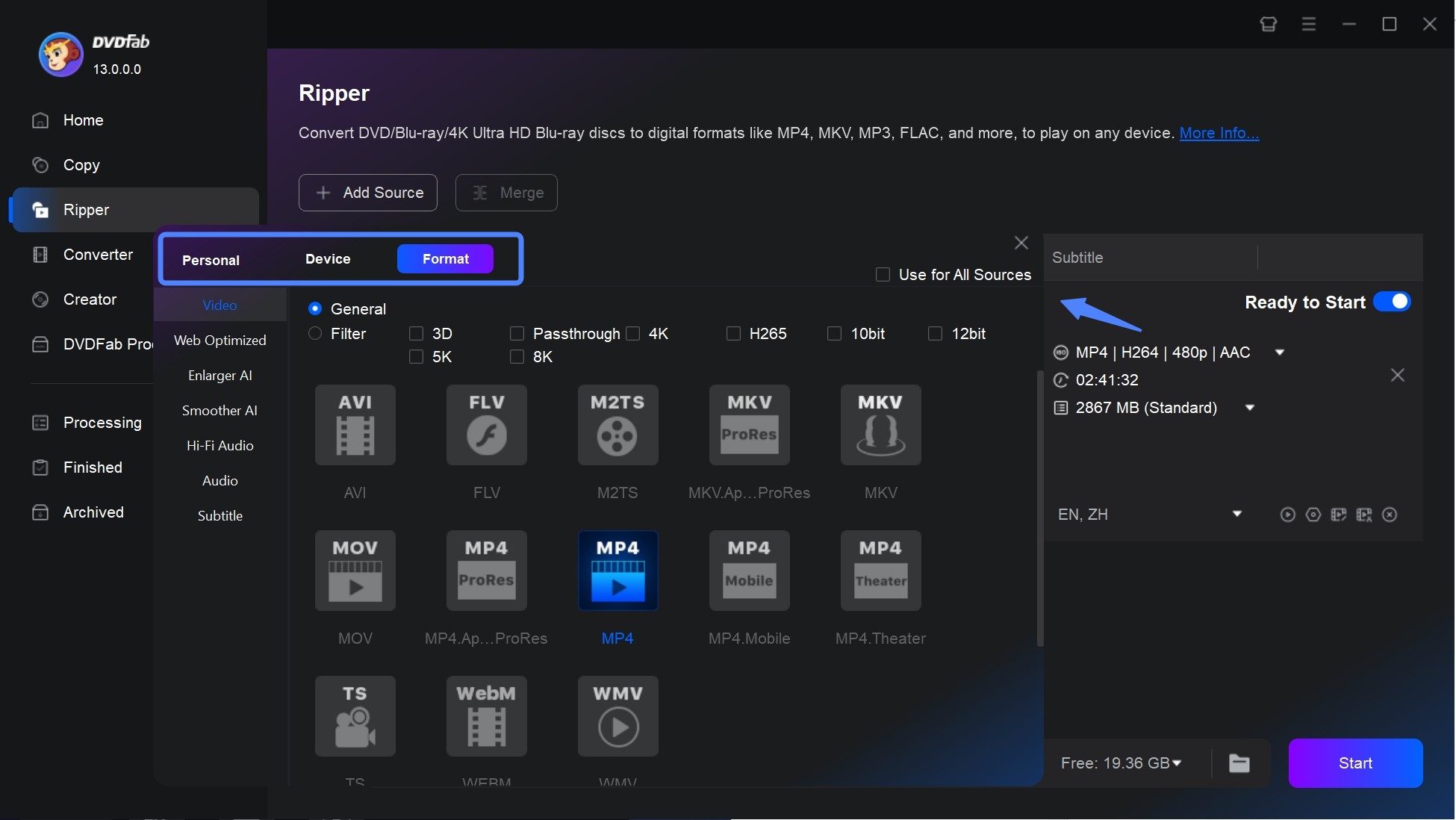Switch to the Format tab

[445, 258]
